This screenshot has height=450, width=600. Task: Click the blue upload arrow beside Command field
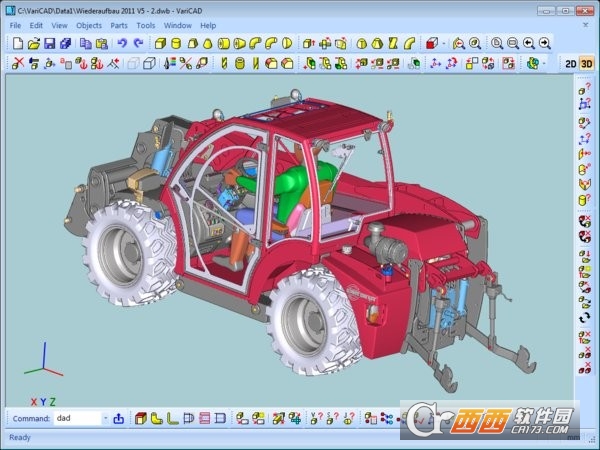[119, 419]
